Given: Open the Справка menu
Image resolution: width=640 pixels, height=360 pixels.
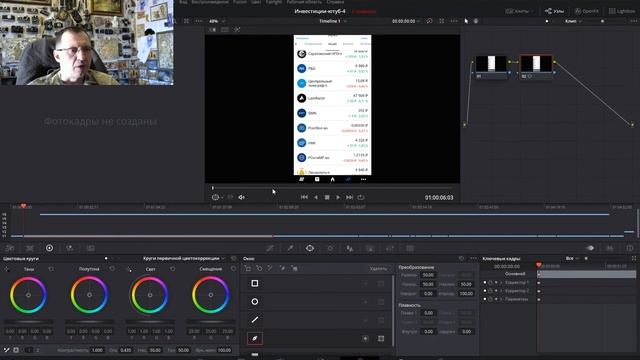Looking at the screenshot, I should point(335,2).
